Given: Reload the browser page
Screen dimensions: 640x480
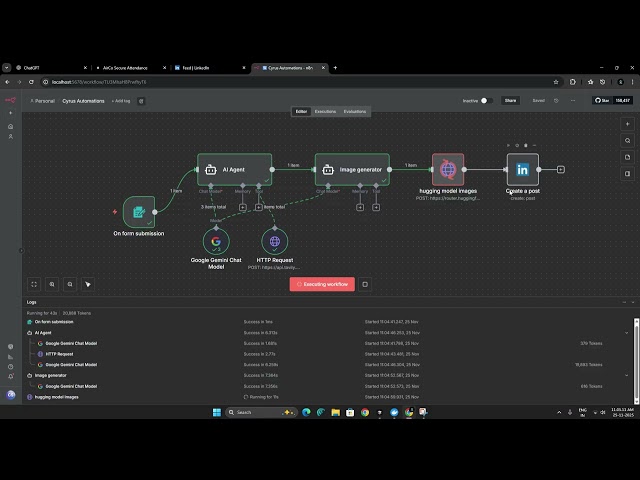Looking at the screenshot, I should (31, 82).
